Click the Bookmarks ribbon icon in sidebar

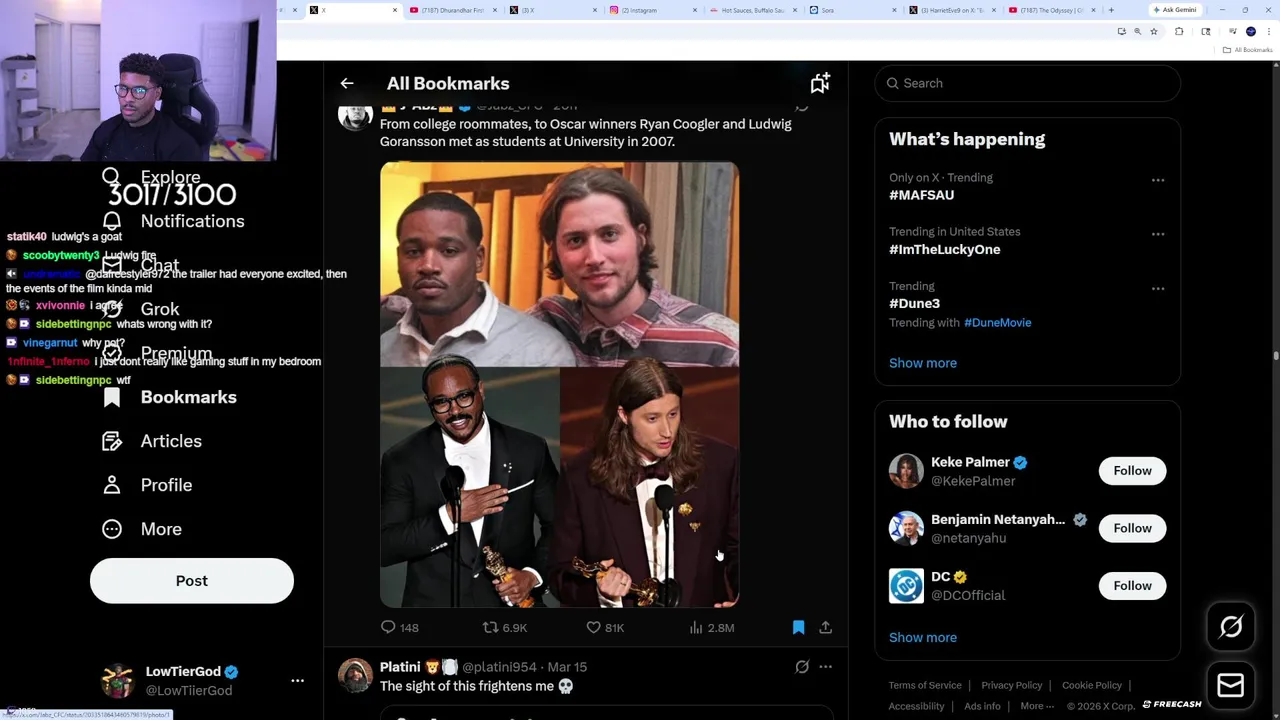click(112, 397)
